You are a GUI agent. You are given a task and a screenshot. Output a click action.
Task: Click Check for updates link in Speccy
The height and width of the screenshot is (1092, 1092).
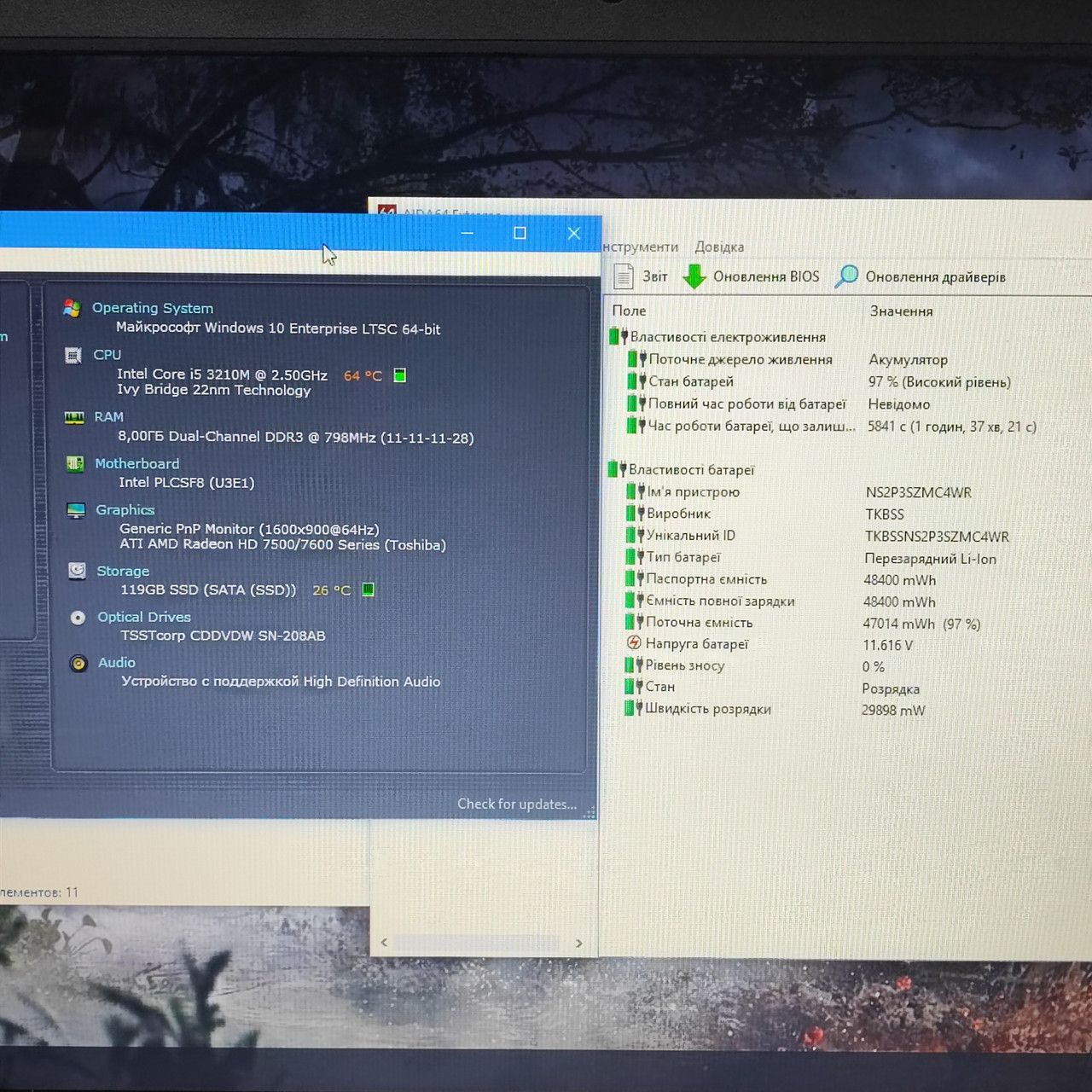(517, 804)
